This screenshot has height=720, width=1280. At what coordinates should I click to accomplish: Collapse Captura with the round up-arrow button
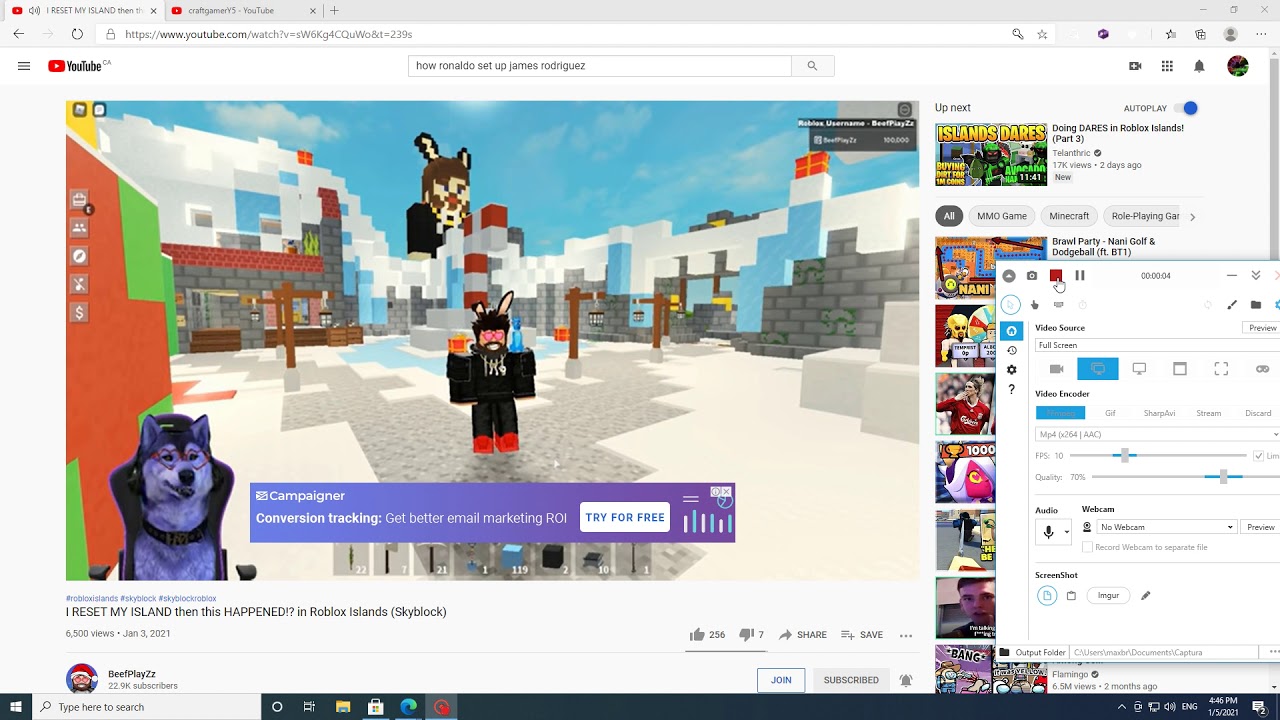click(x=1009, y=276)
